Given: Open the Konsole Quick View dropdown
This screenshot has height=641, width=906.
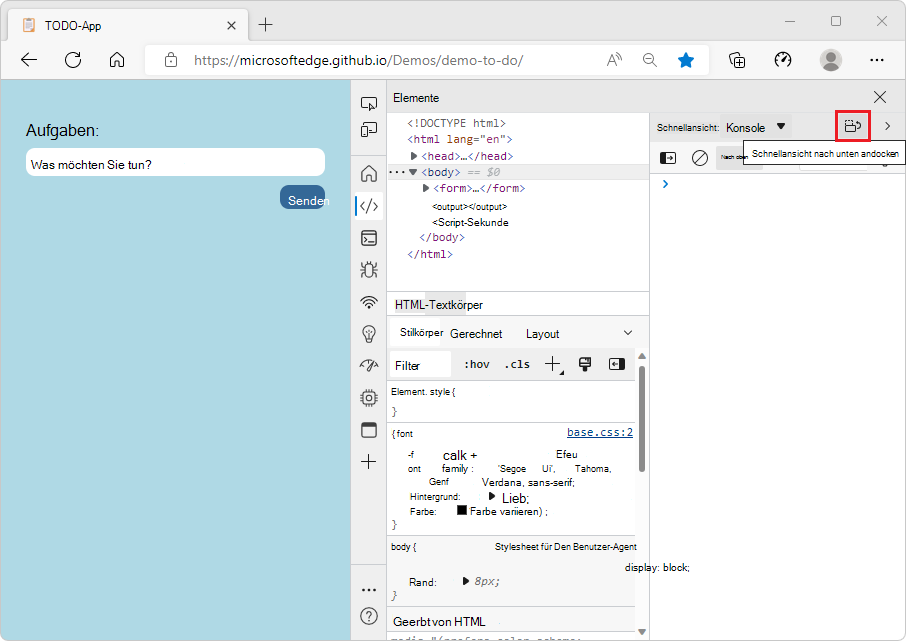Looking at the screenshot, I should [756, 127].
